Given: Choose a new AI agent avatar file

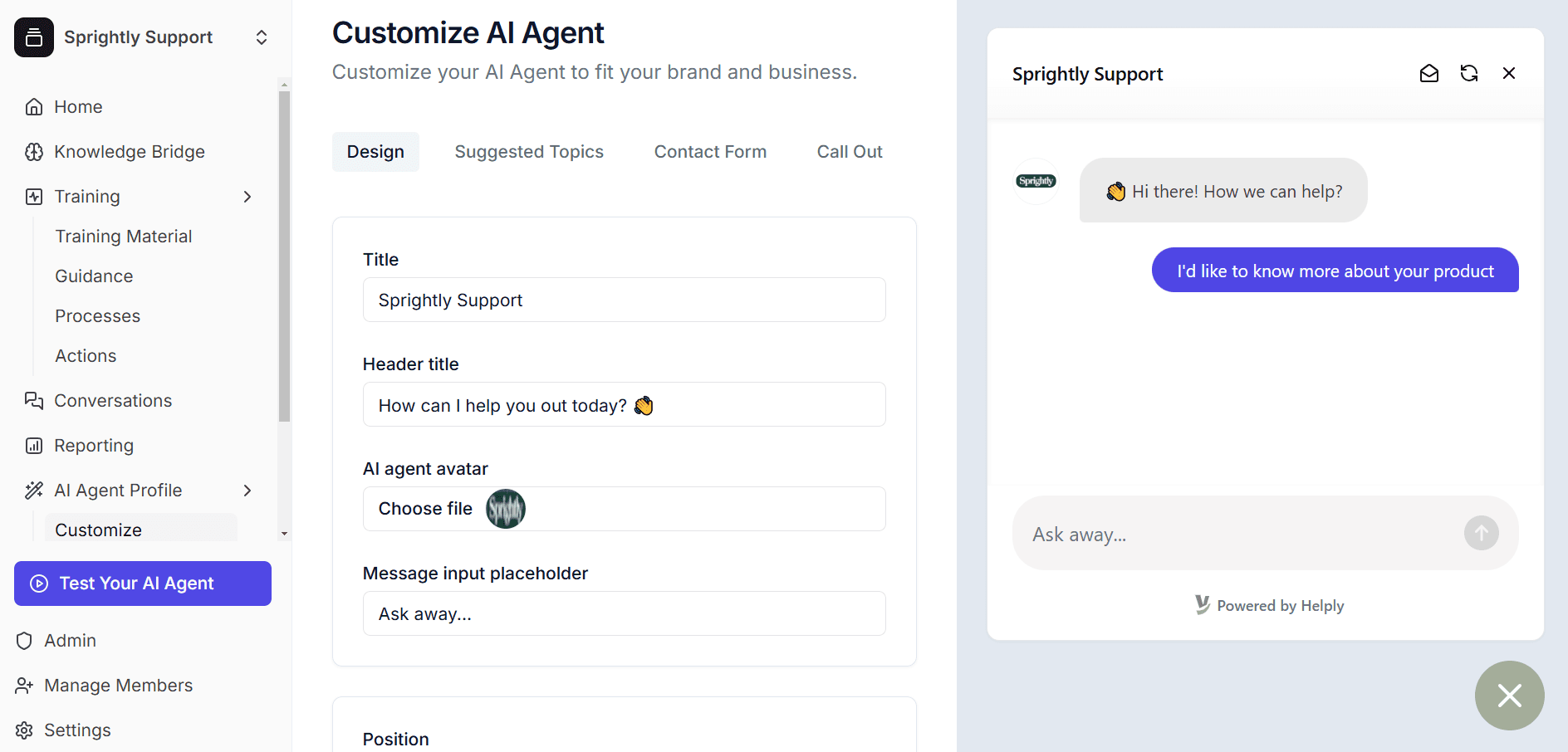Looking at the screenshot, I should tap(425, 508).
